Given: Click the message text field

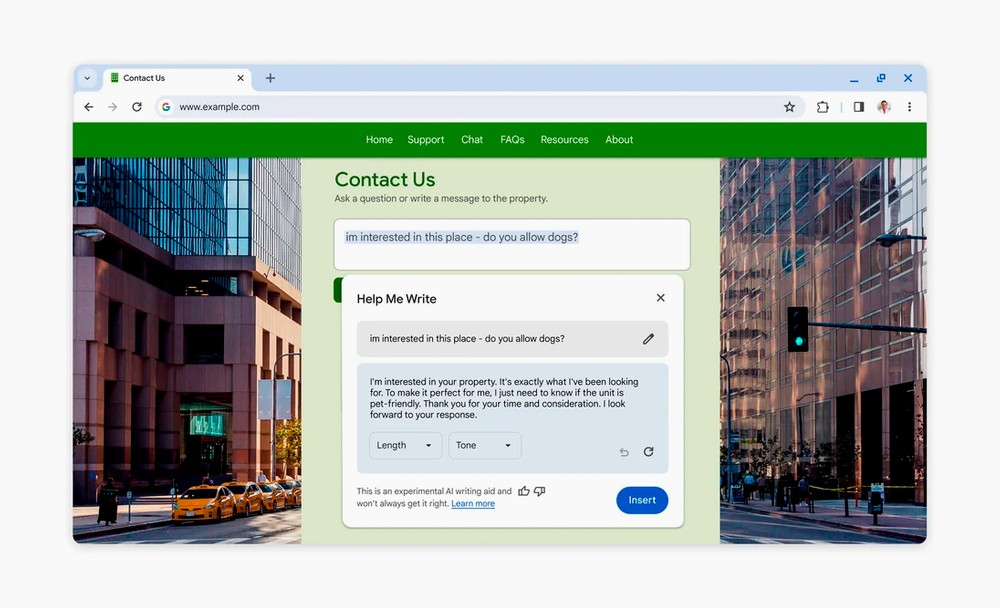Looking at the screenshot, I should pos(512,245).
